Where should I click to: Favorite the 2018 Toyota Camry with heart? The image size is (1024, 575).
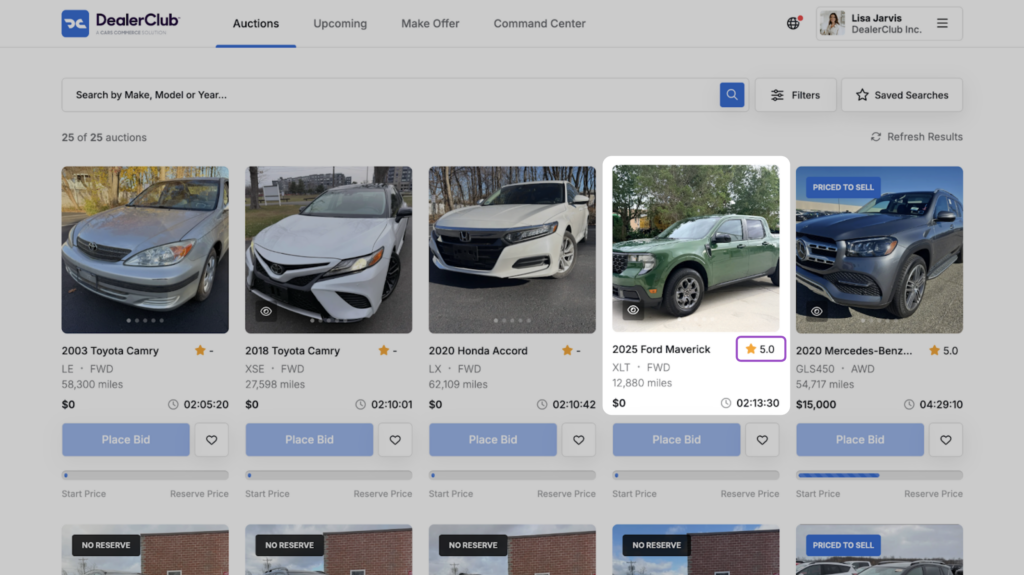[x=395, y=440]
